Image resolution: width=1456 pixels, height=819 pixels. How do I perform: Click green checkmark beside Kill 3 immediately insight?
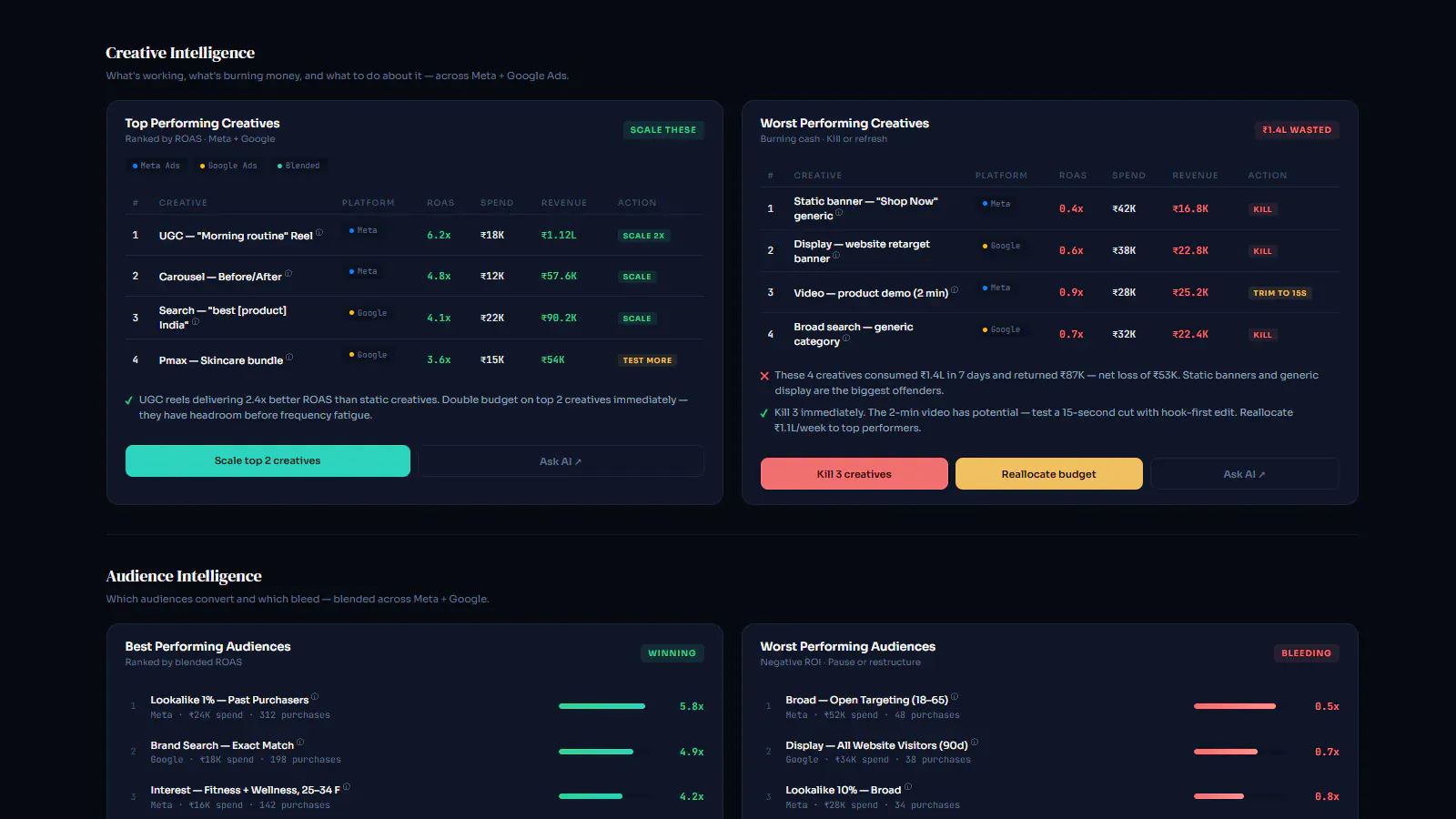tap(764, 413)
